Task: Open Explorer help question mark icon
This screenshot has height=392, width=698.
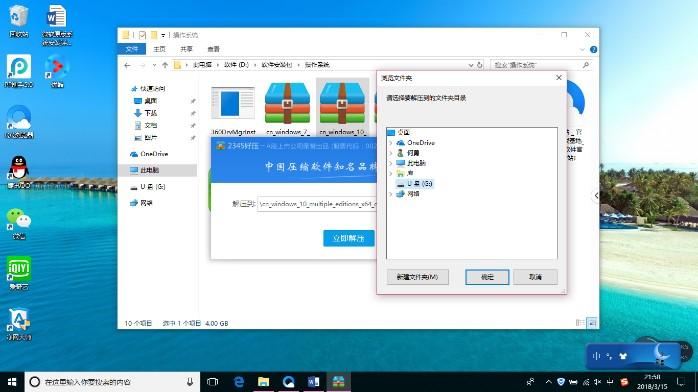Action: click(x=593, y=49)
